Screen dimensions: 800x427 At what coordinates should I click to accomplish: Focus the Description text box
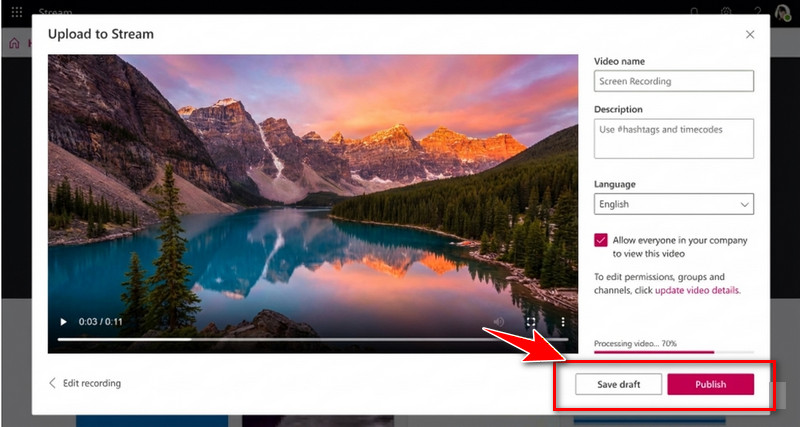[673, 139]
